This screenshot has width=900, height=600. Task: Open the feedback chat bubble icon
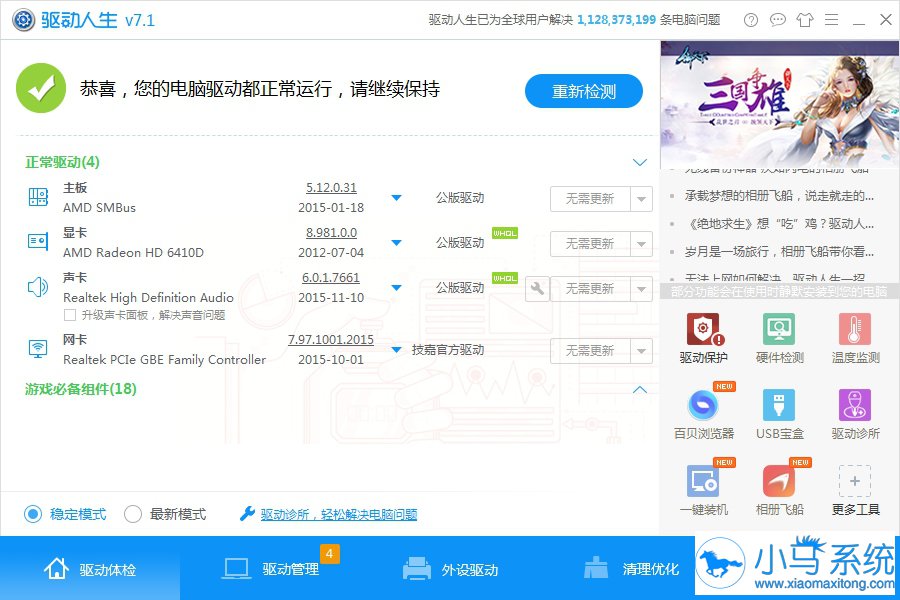[x=778, y=20]
